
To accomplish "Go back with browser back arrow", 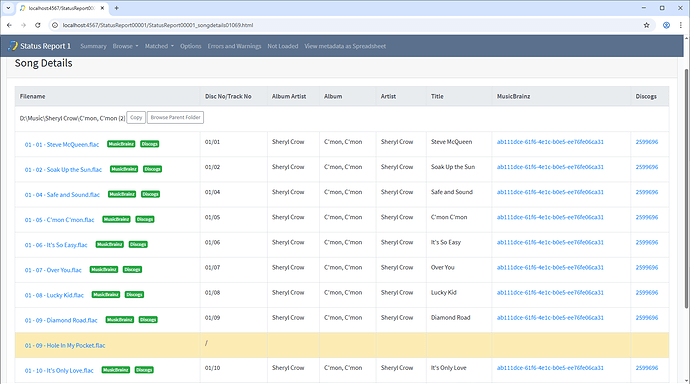I will tap(9, 25).
